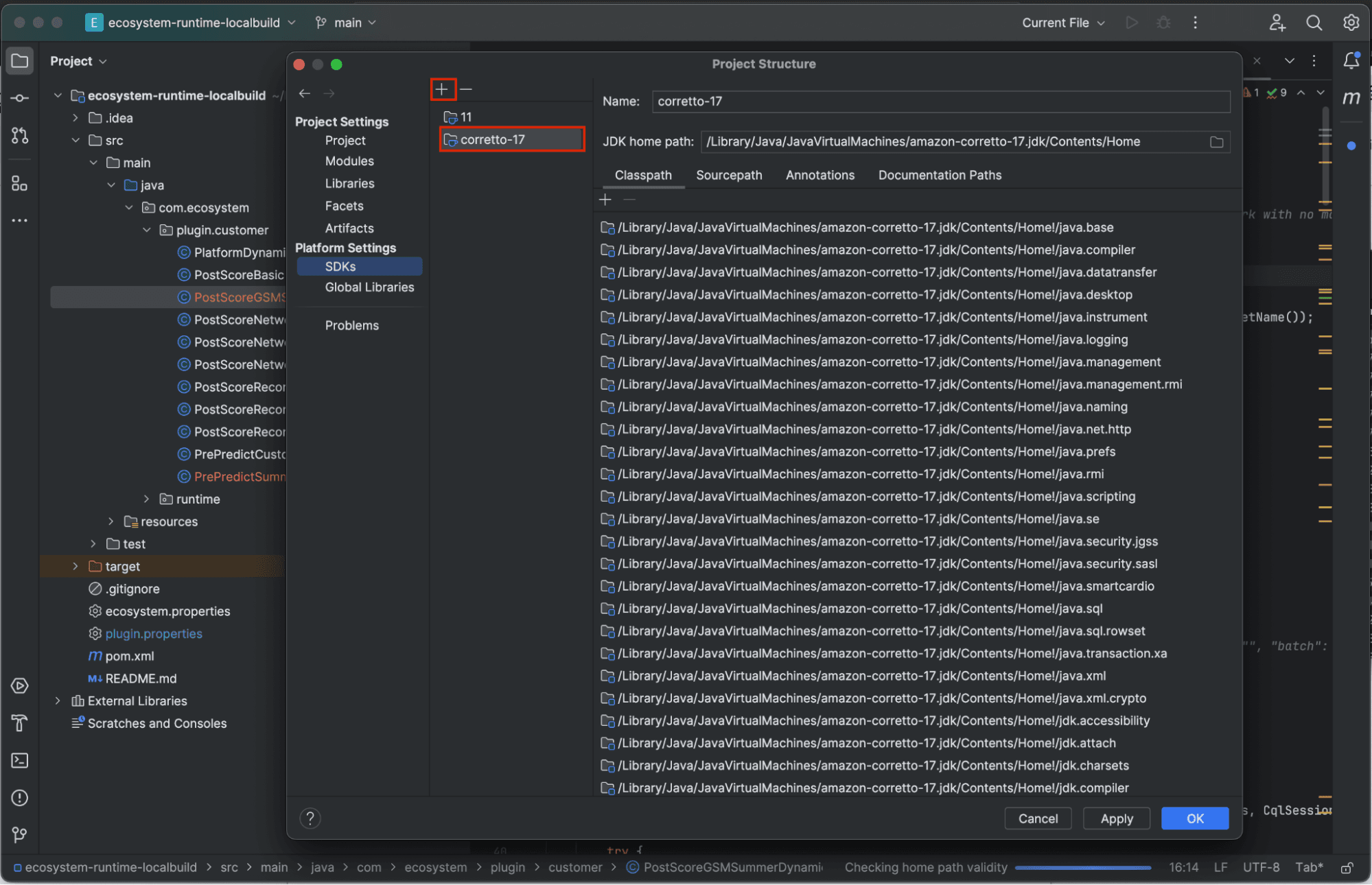Click the Apply button

[x=1117, y=818]
